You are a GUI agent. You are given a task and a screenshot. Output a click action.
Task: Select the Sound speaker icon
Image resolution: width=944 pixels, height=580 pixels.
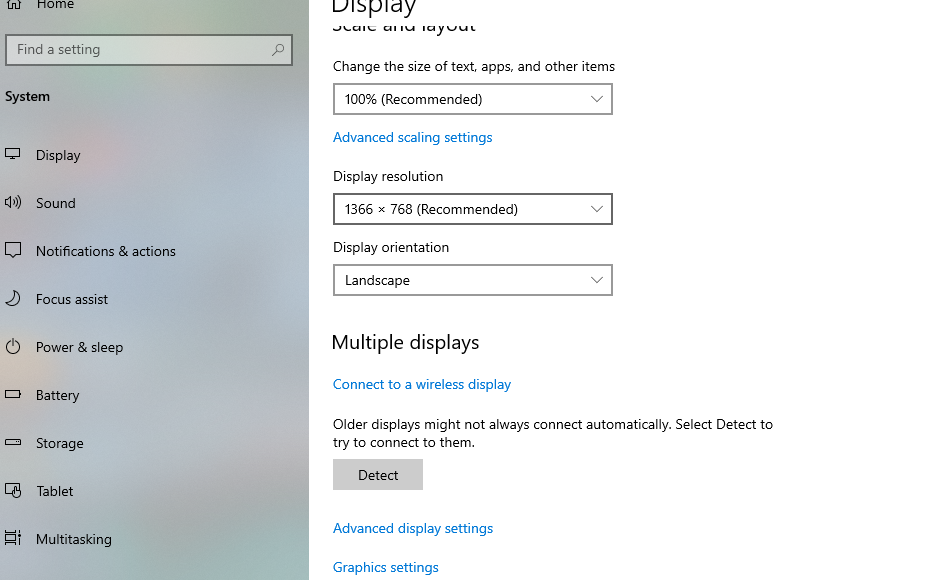[x=13, y=203]
